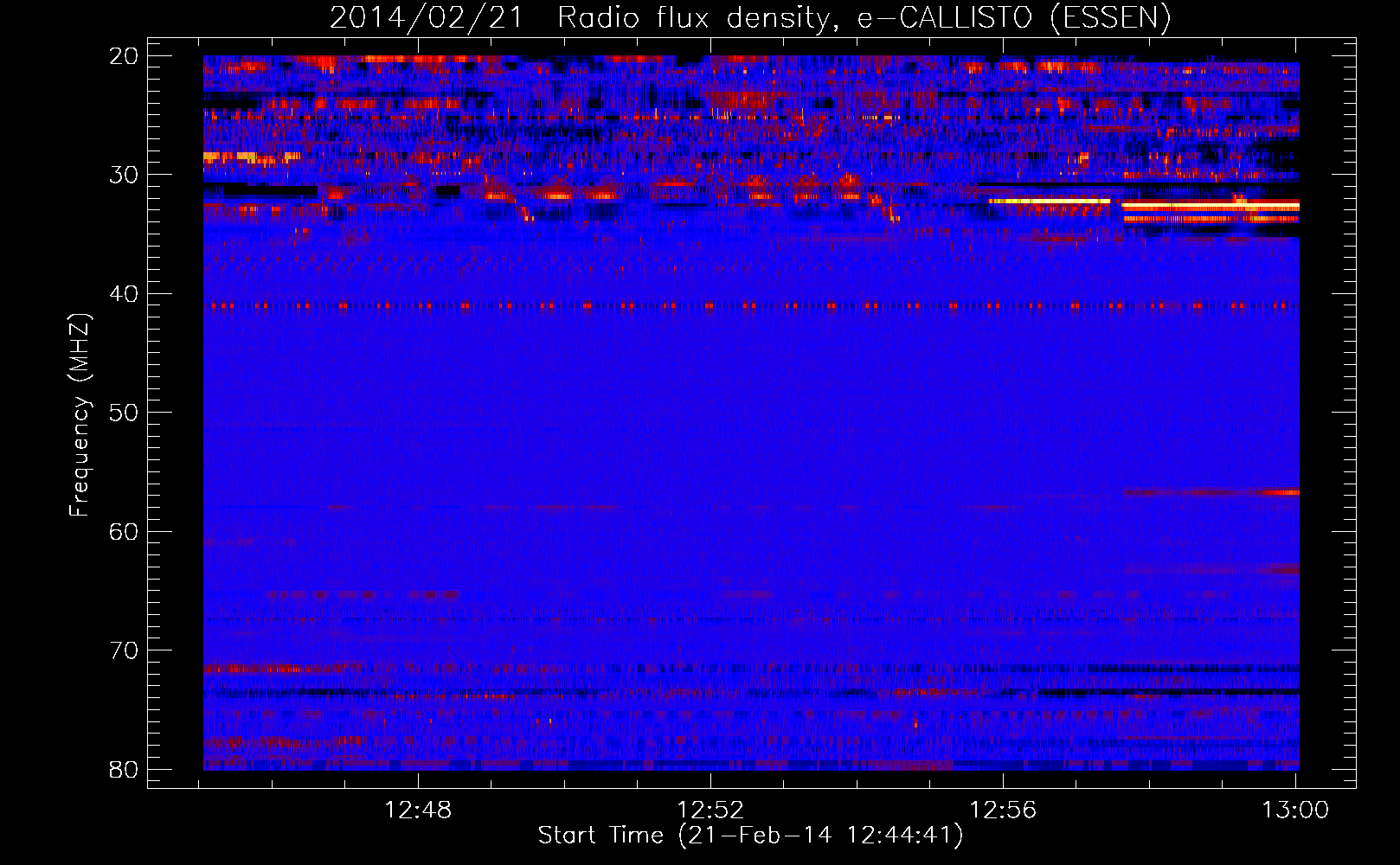Click the bright yellow emission band near 12:57
The height and width of the screenshot is (865, 1400).
[x=1050, y=201]
